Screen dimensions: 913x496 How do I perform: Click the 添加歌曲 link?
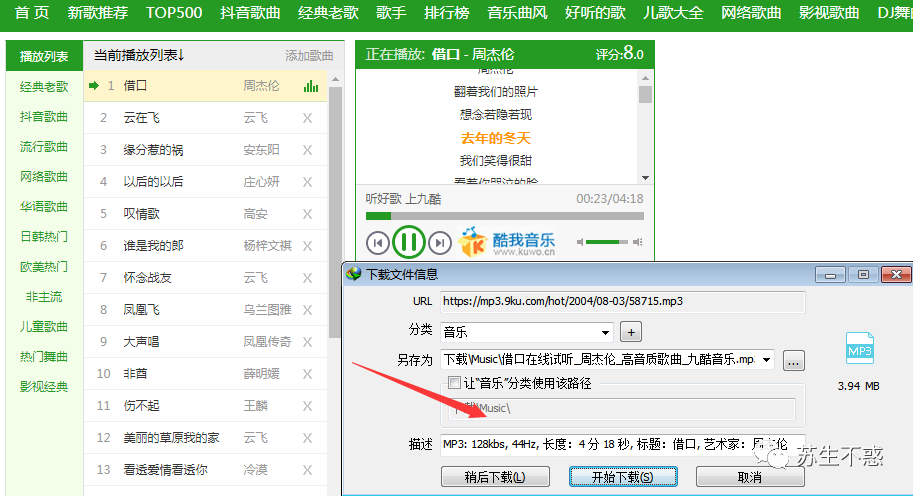click(x=309, y=56)
